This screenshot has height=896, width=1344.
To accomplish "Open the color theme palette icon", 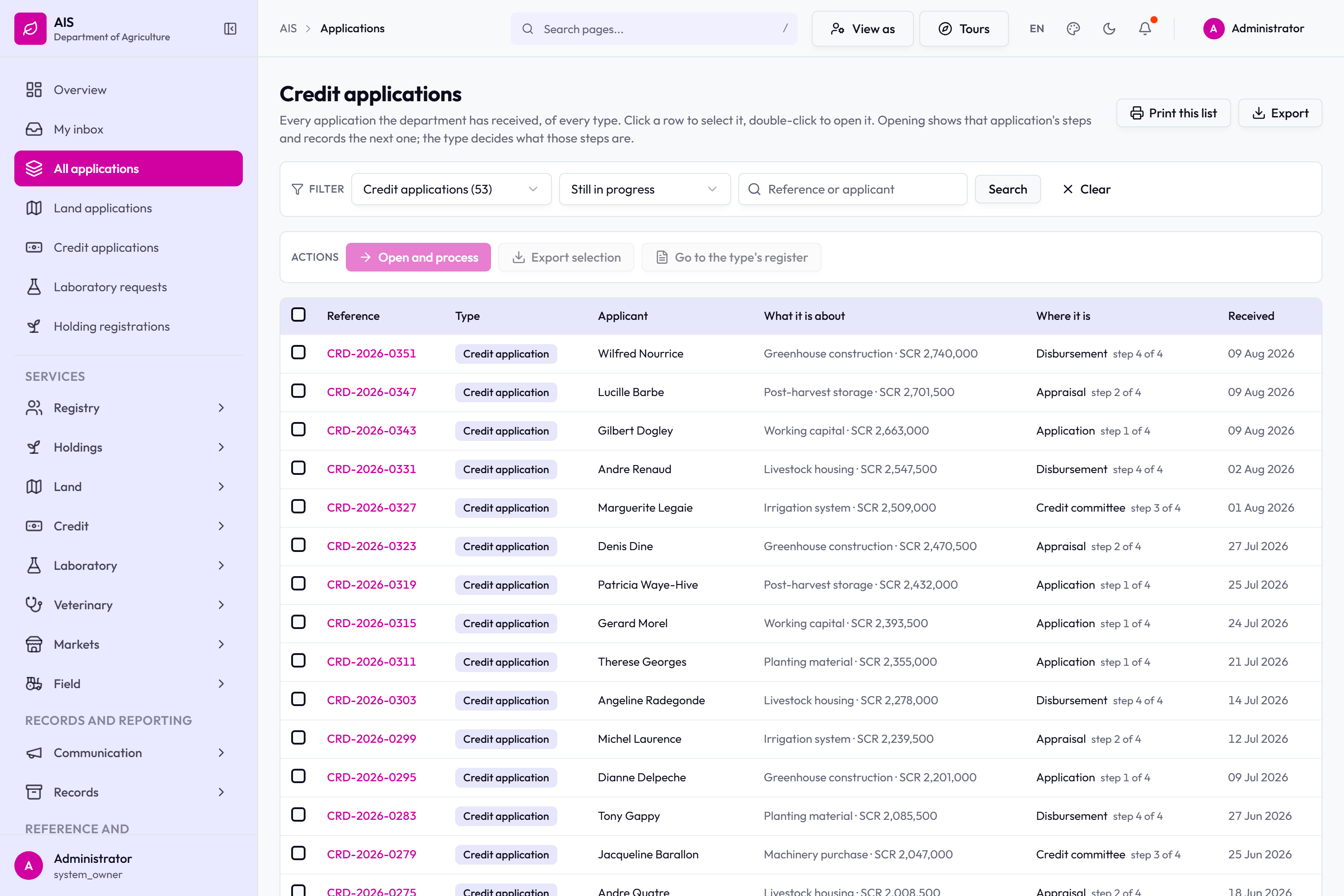I will click(1073, 29).
